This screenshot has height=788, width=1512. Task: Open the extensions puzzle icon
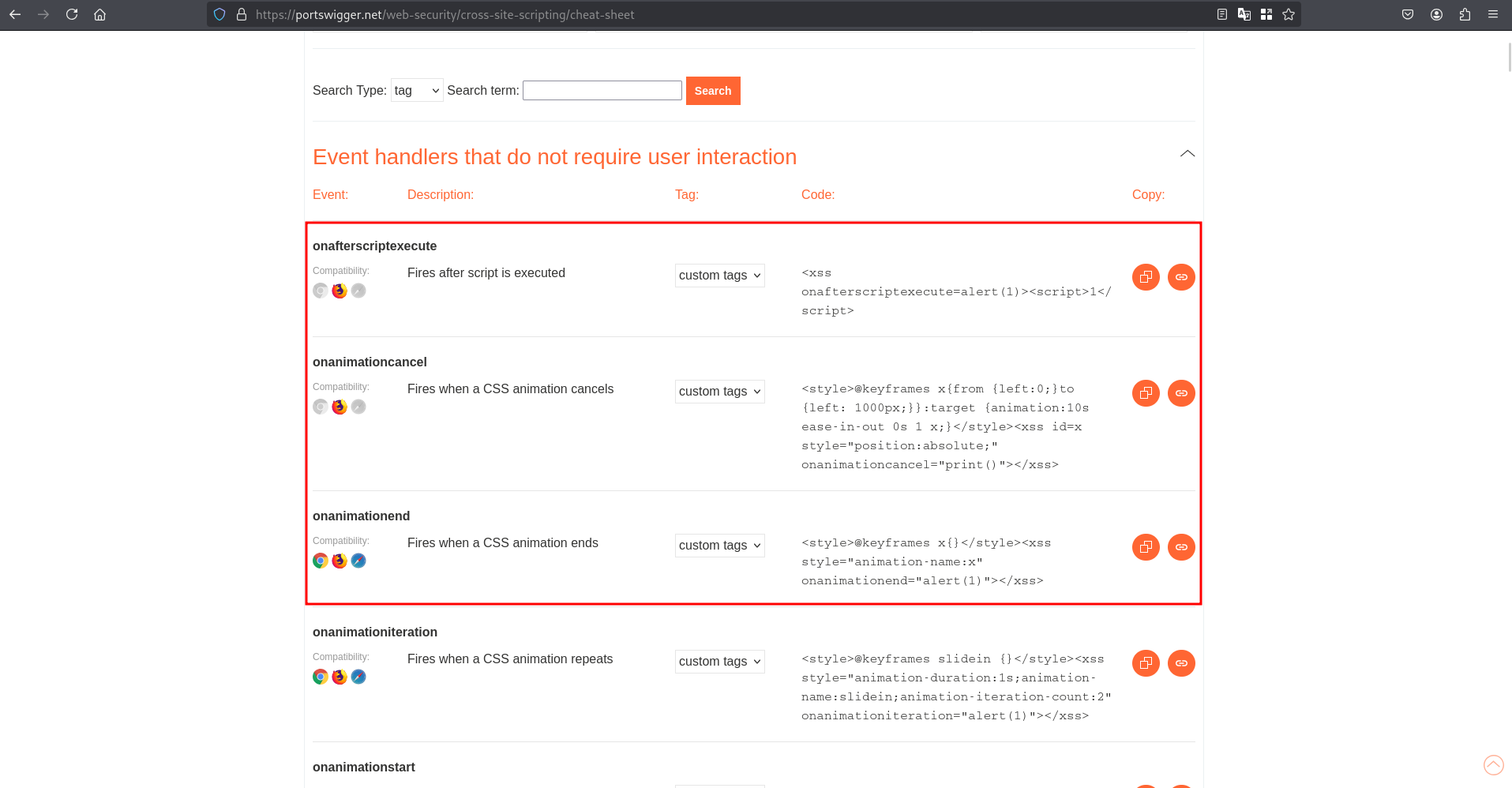click(1465, 14)
